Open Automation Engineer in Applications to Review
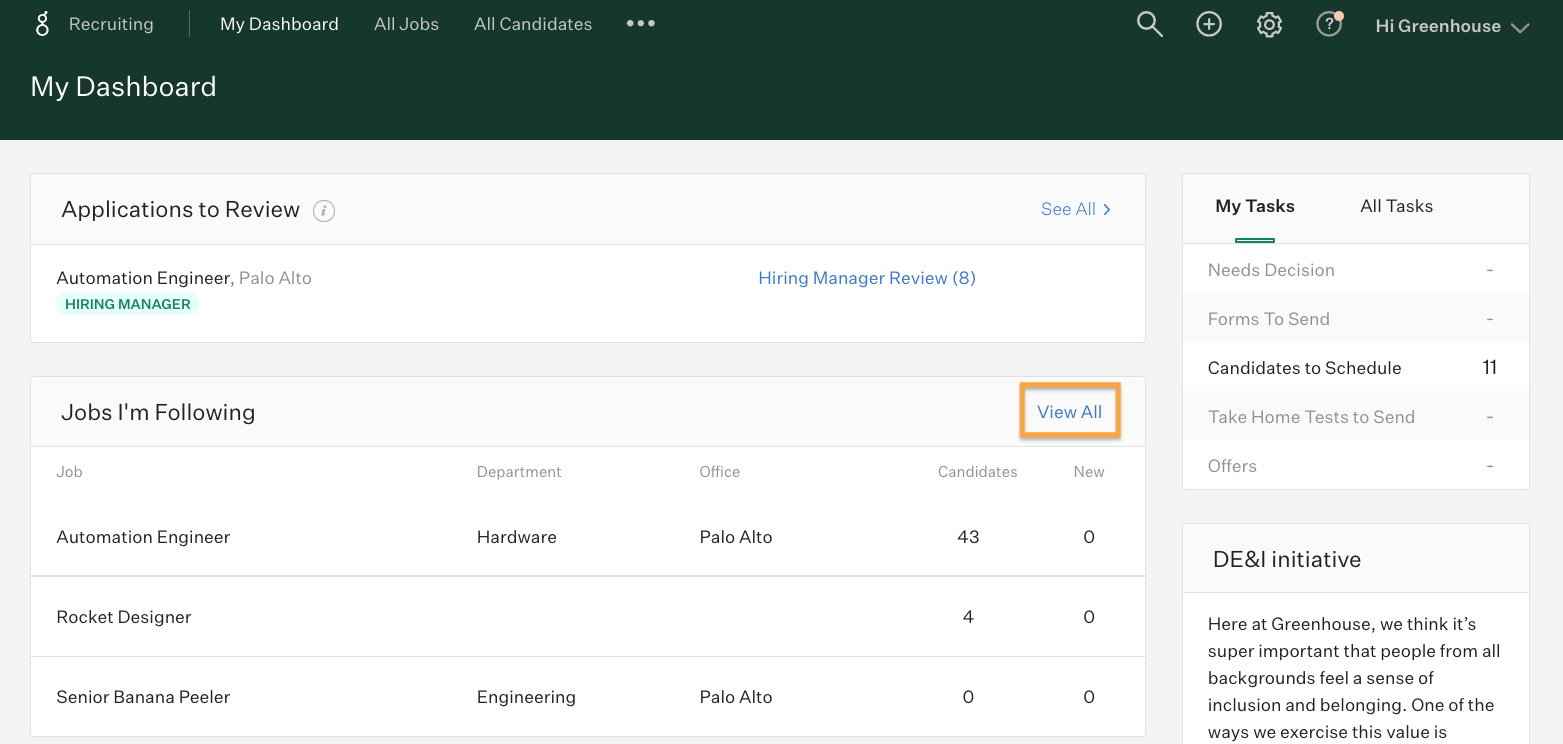1563x744 pixels. click(x=144, y=278)
